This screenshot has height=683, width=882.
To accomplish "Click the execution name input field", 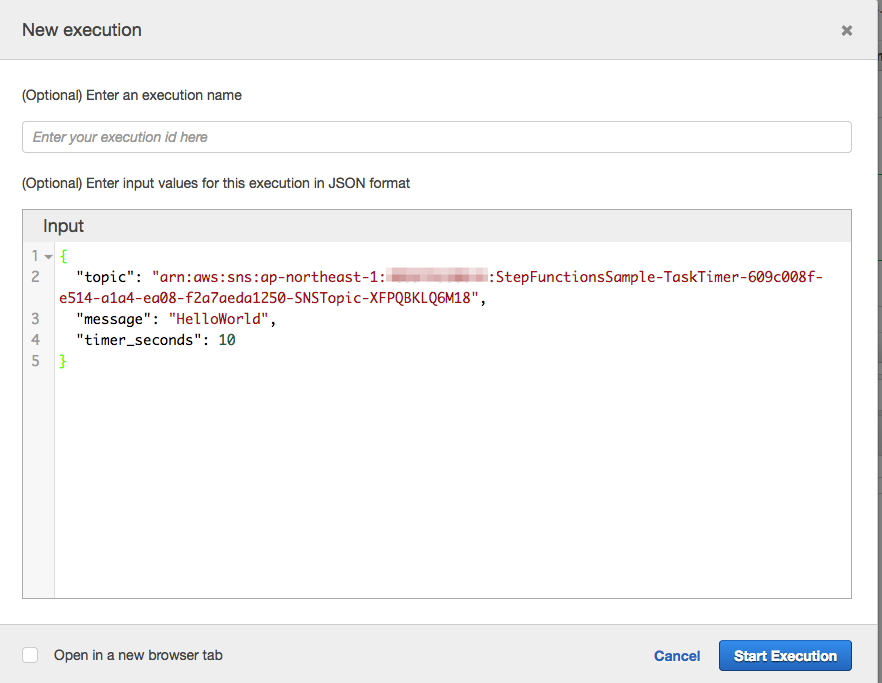I will click(437, 136).
